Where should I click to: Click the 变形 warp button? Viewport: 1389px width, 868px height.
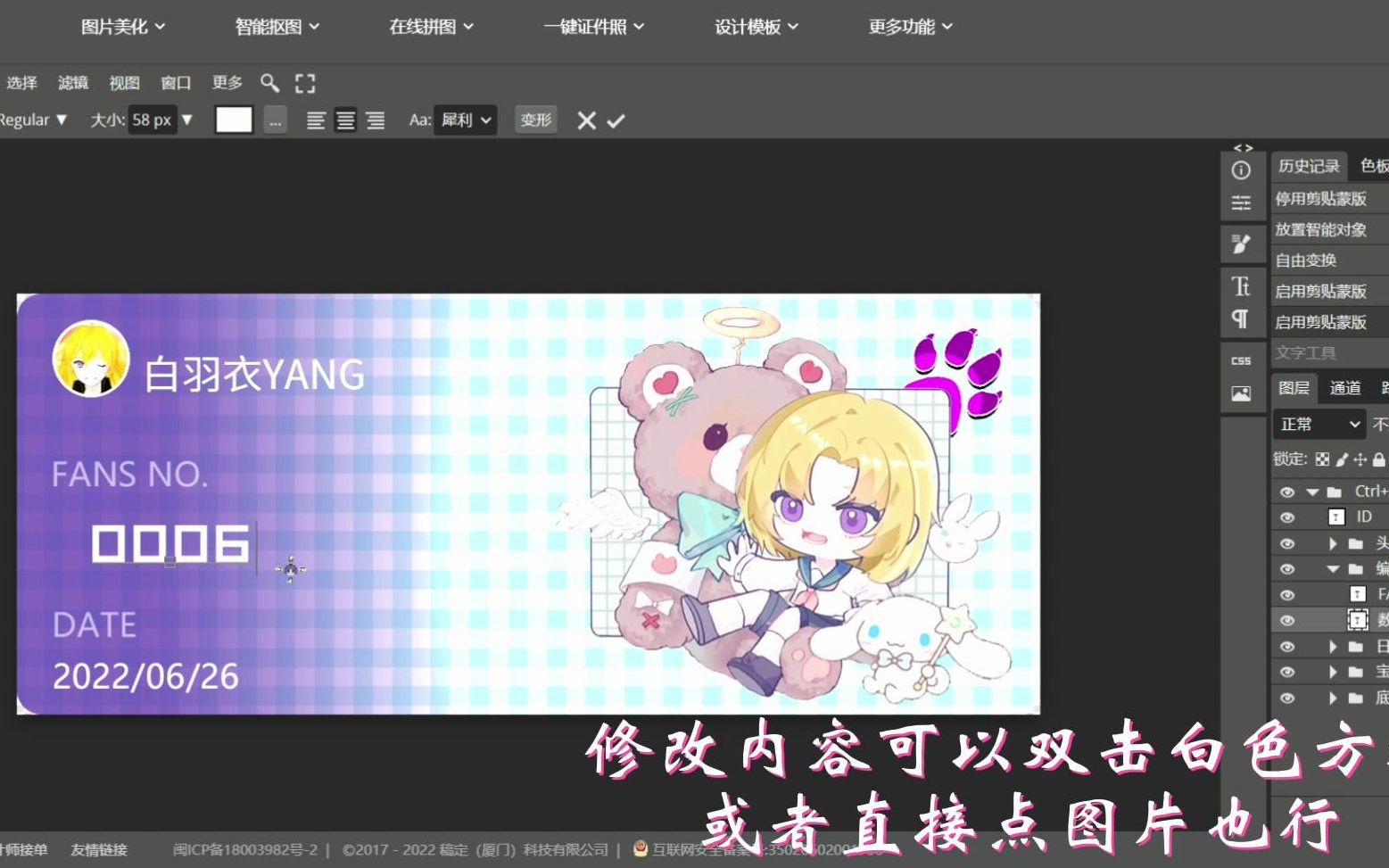(x=535, y=120)
